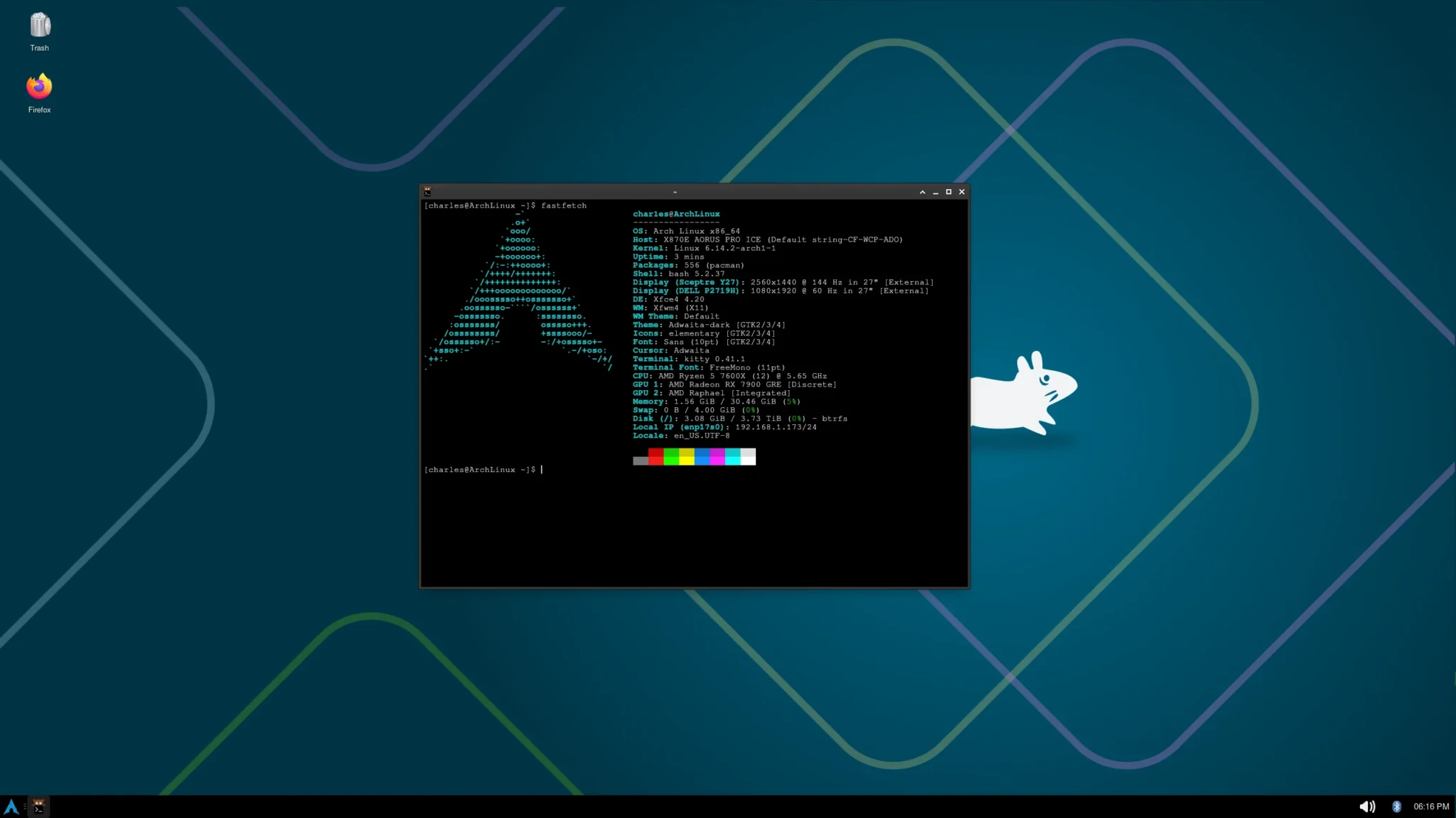Click the 'GPU 1: AMD Radeon RX 7900 GRE' line
Viewport: 1456px width, 818px height.
pos(734,384)
